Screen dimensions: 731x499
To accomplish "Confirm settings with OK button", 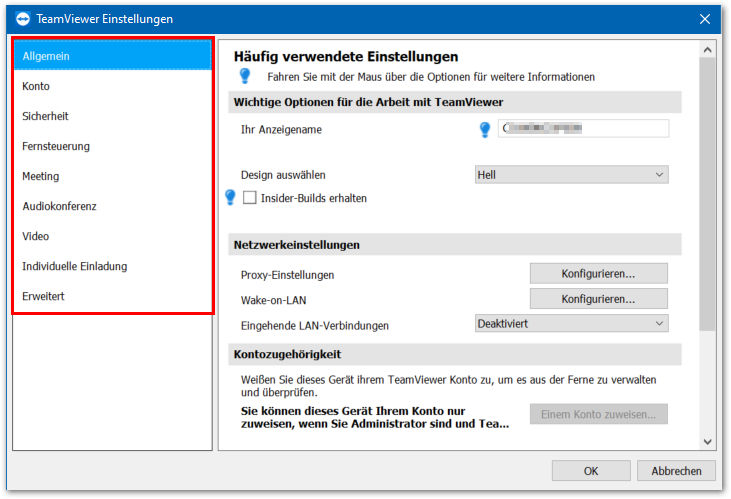I will (591, 471).
